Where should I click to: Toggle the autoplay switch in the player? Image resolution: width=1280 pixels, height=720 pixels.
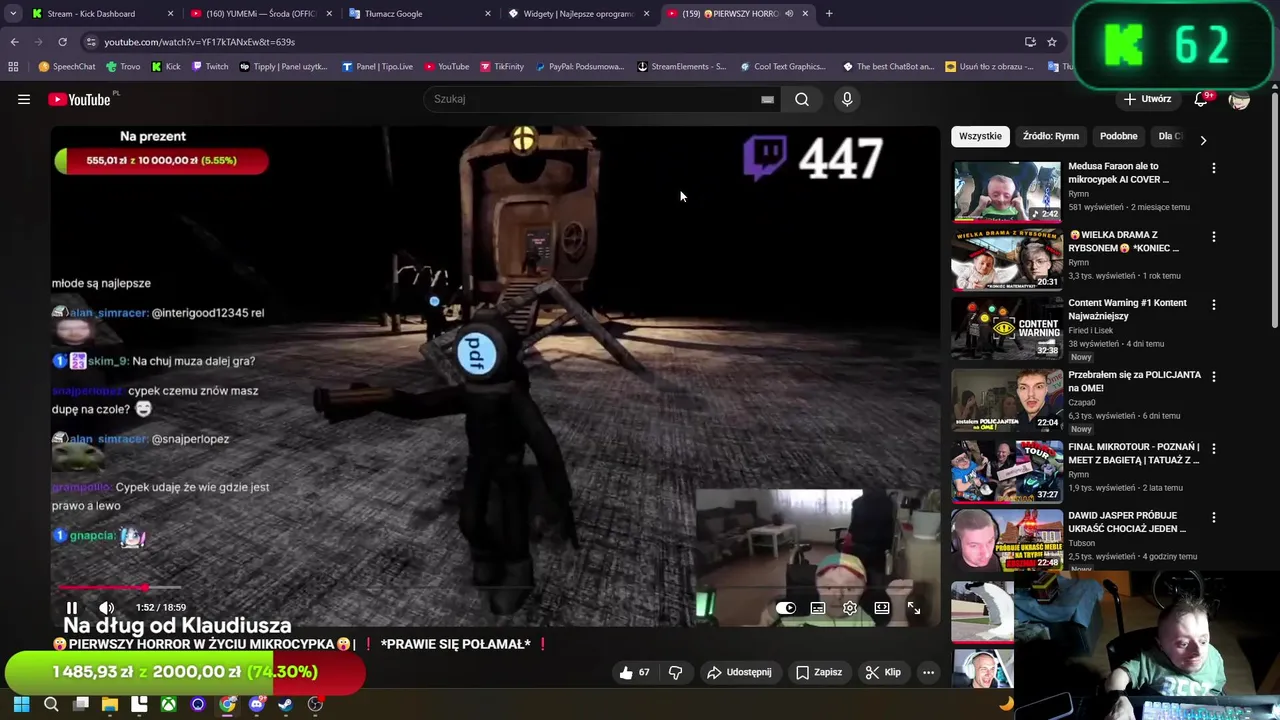[x=786, y=608]
